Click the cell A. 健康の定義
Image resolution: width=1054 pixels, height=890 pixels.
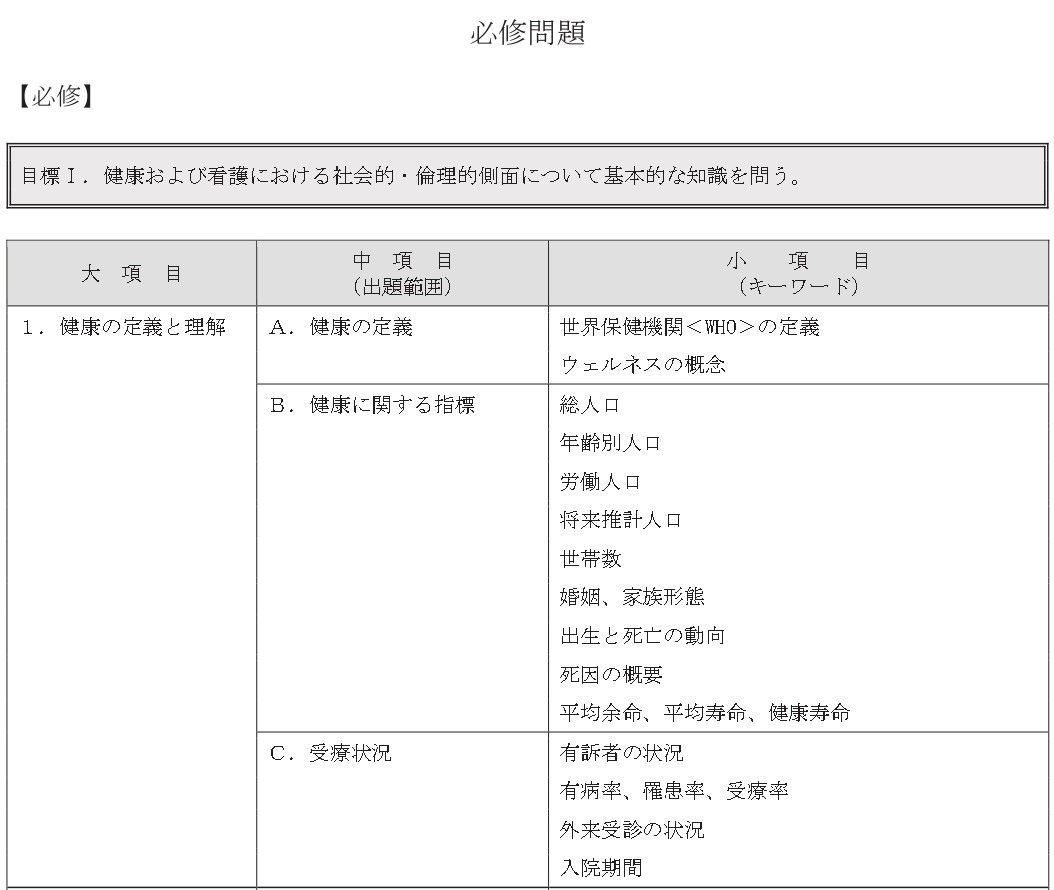(x=341, y=327)
